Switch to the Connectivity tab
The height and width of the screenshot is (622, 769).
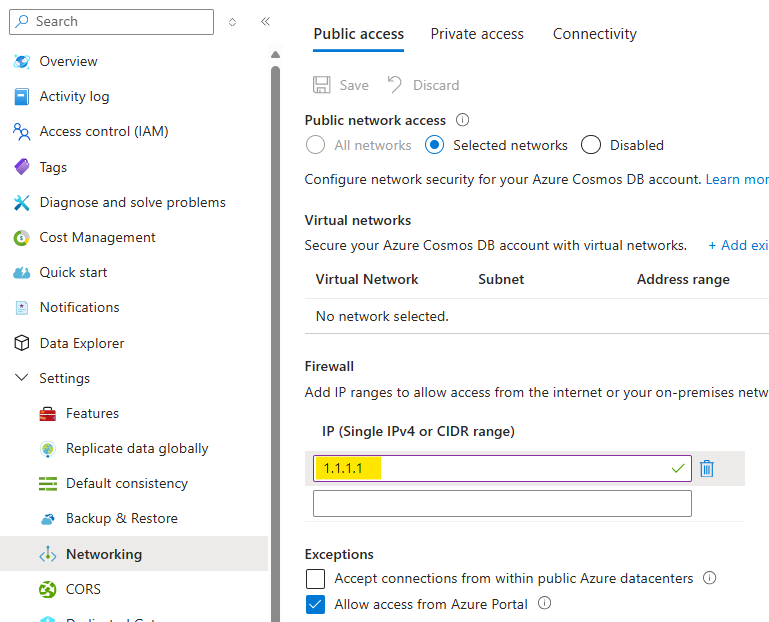(x=595, y=34)
